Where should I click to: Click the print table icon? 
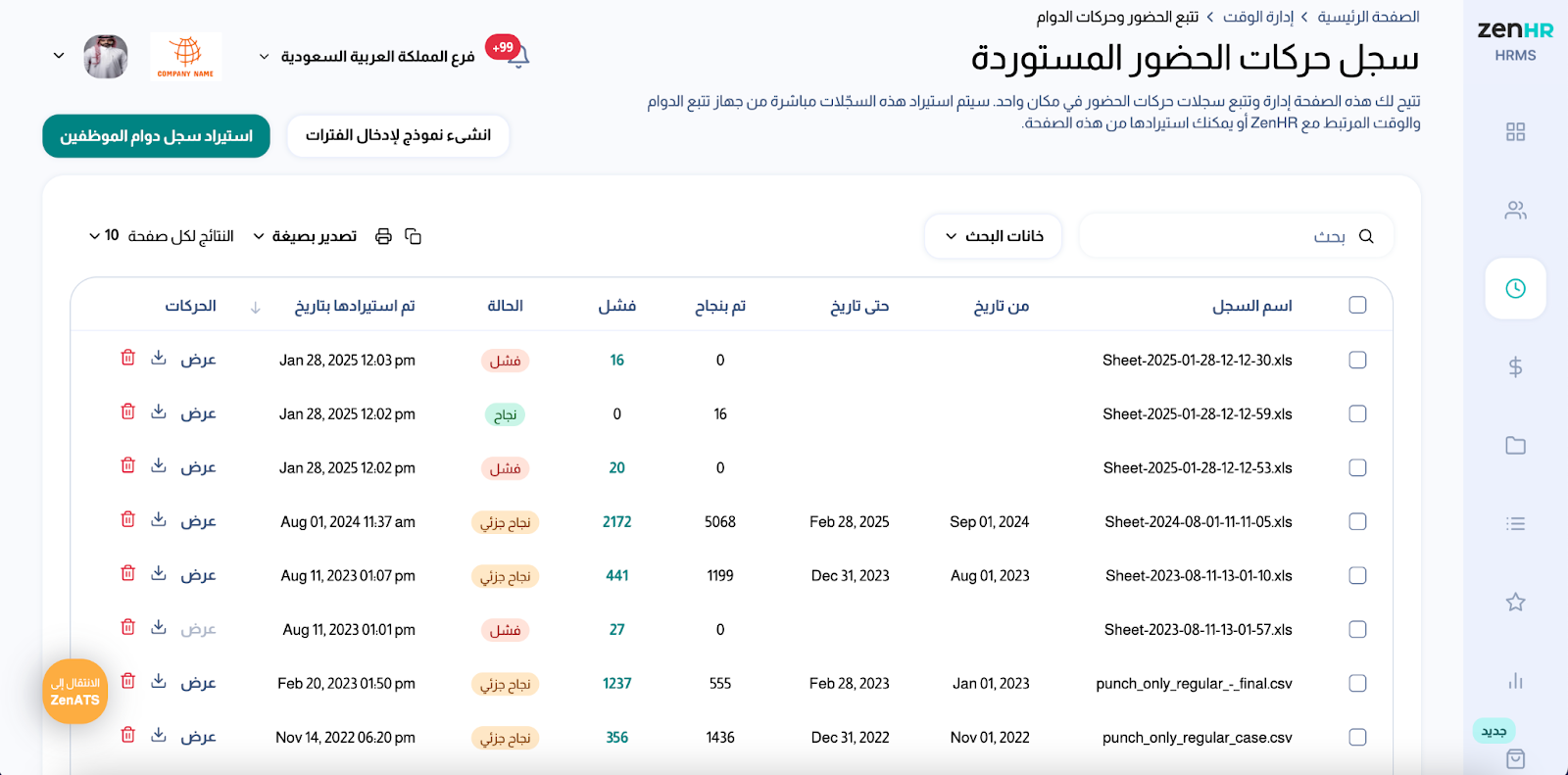point(383,236)
